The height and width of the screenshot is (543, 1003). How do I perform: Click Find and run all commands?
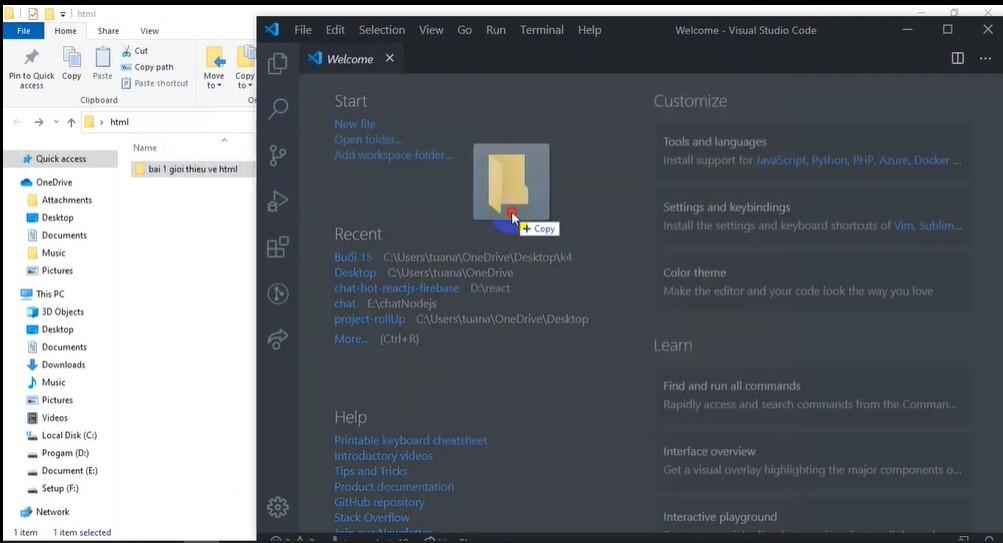coord(813,395)
